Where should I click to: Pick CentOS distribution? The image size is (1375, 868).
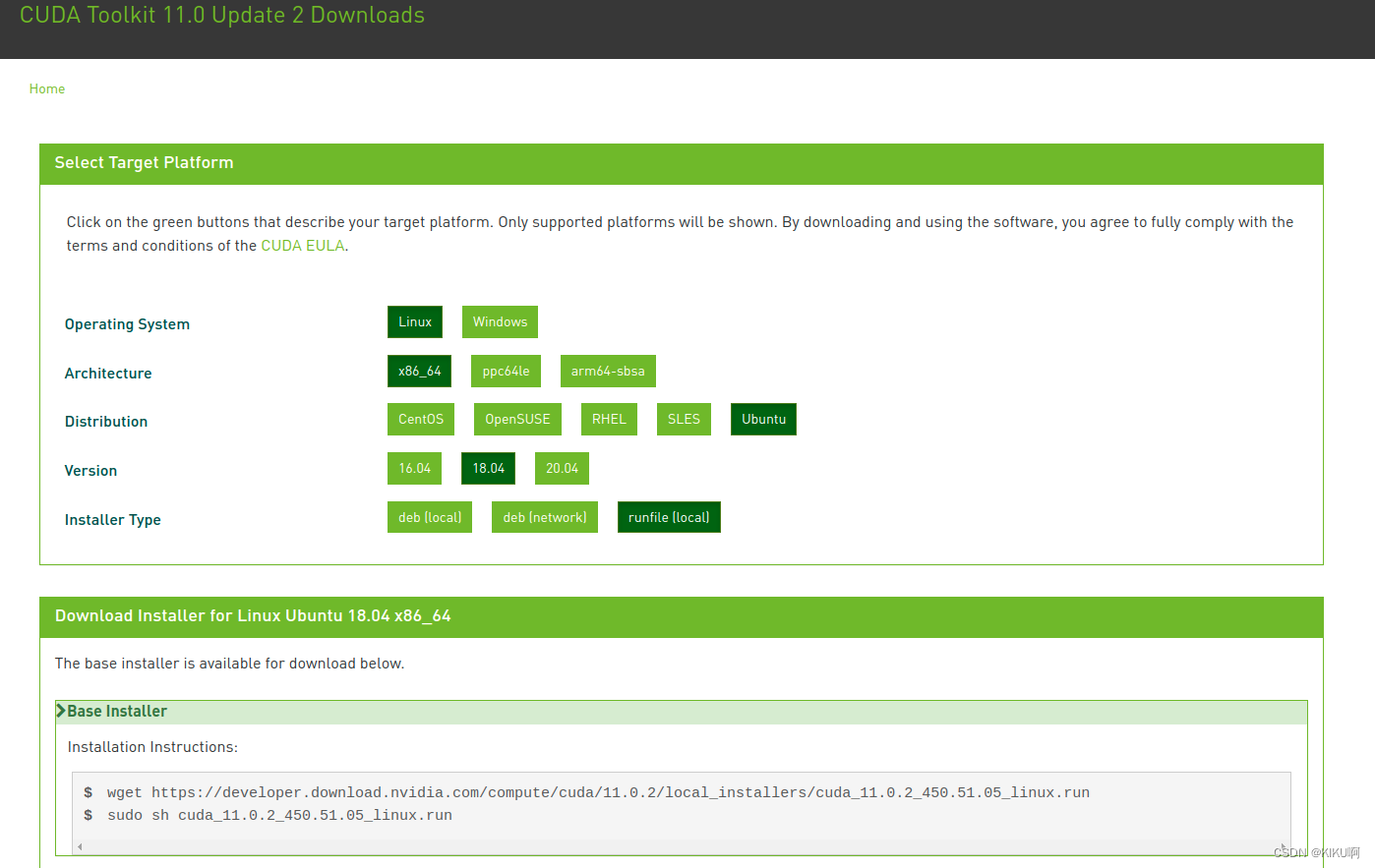pos(421,419)
